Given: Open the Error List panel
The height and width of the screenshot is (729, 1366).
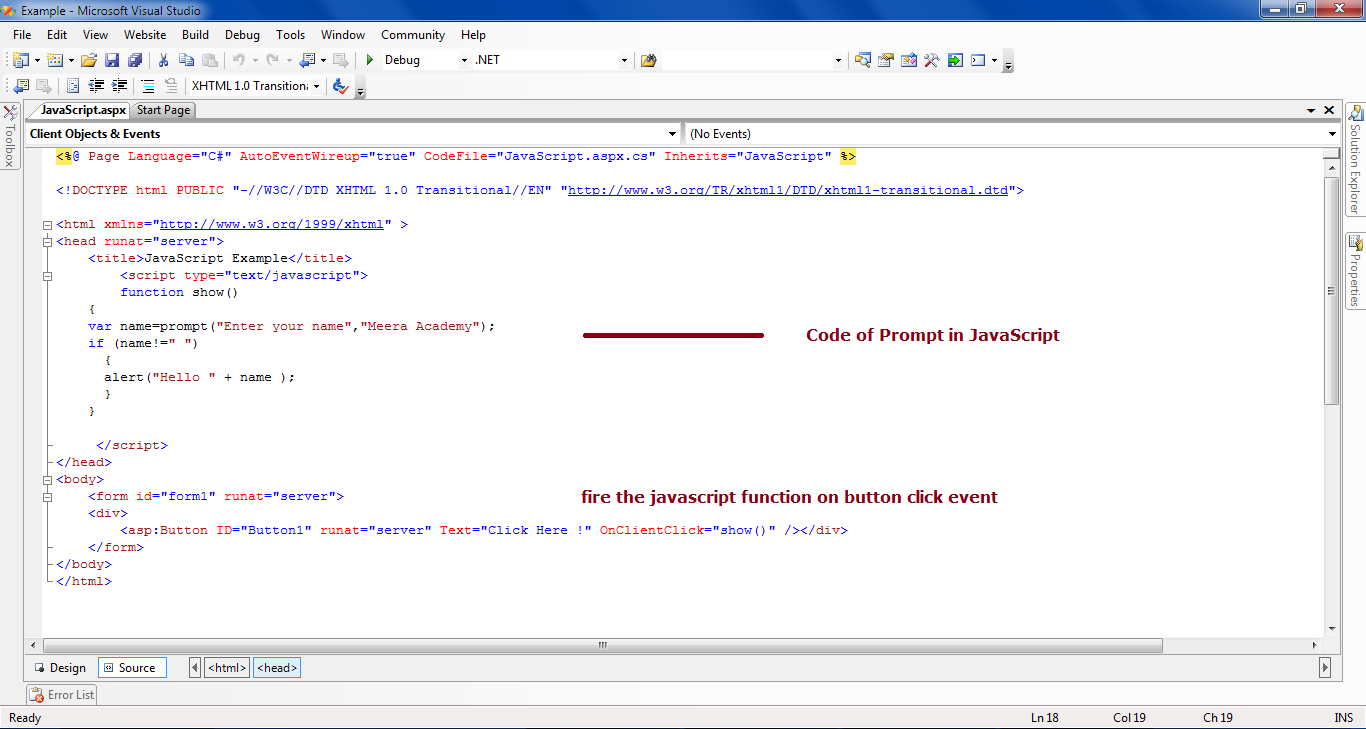Looking at the screenshot, I should pos(61,694).
